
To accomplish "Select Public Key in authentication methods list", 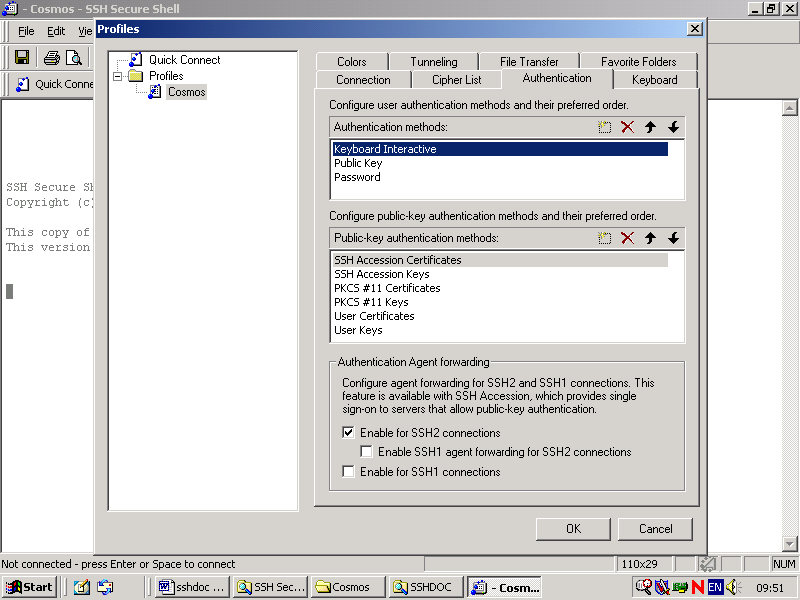I will point(358,163).
